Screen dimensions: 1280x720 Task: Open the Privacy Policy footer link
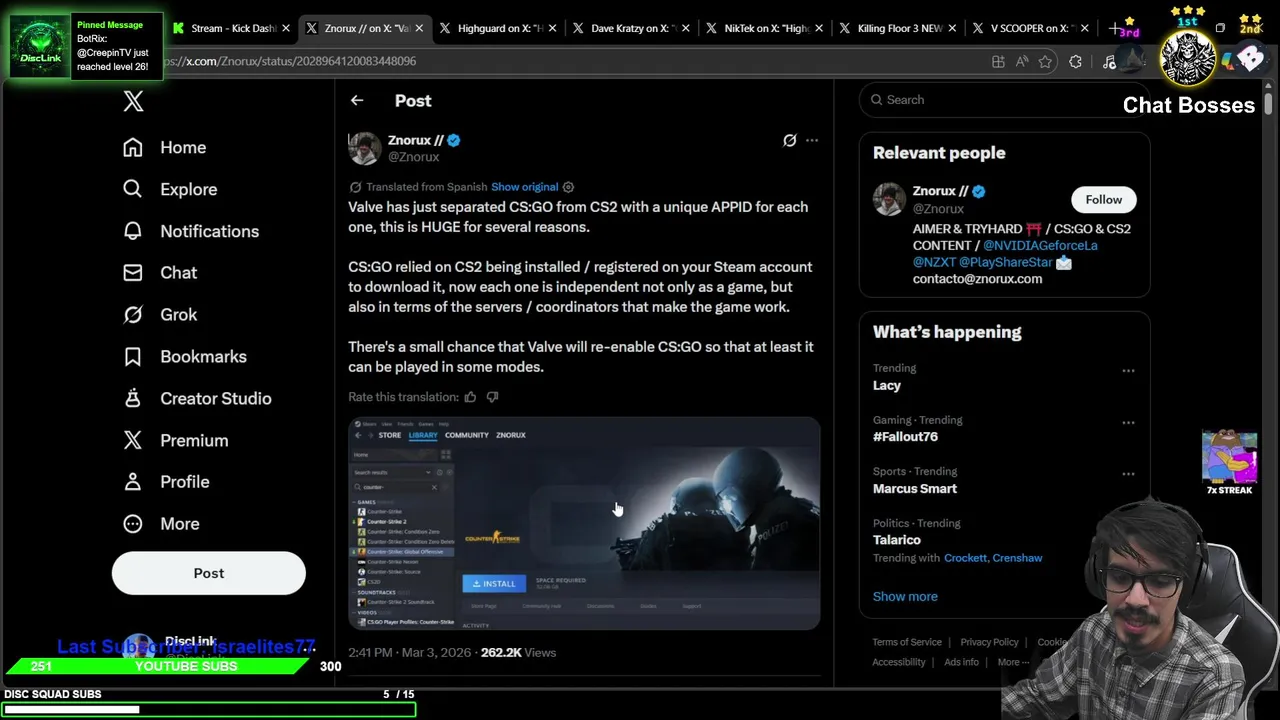pos(989,642)
